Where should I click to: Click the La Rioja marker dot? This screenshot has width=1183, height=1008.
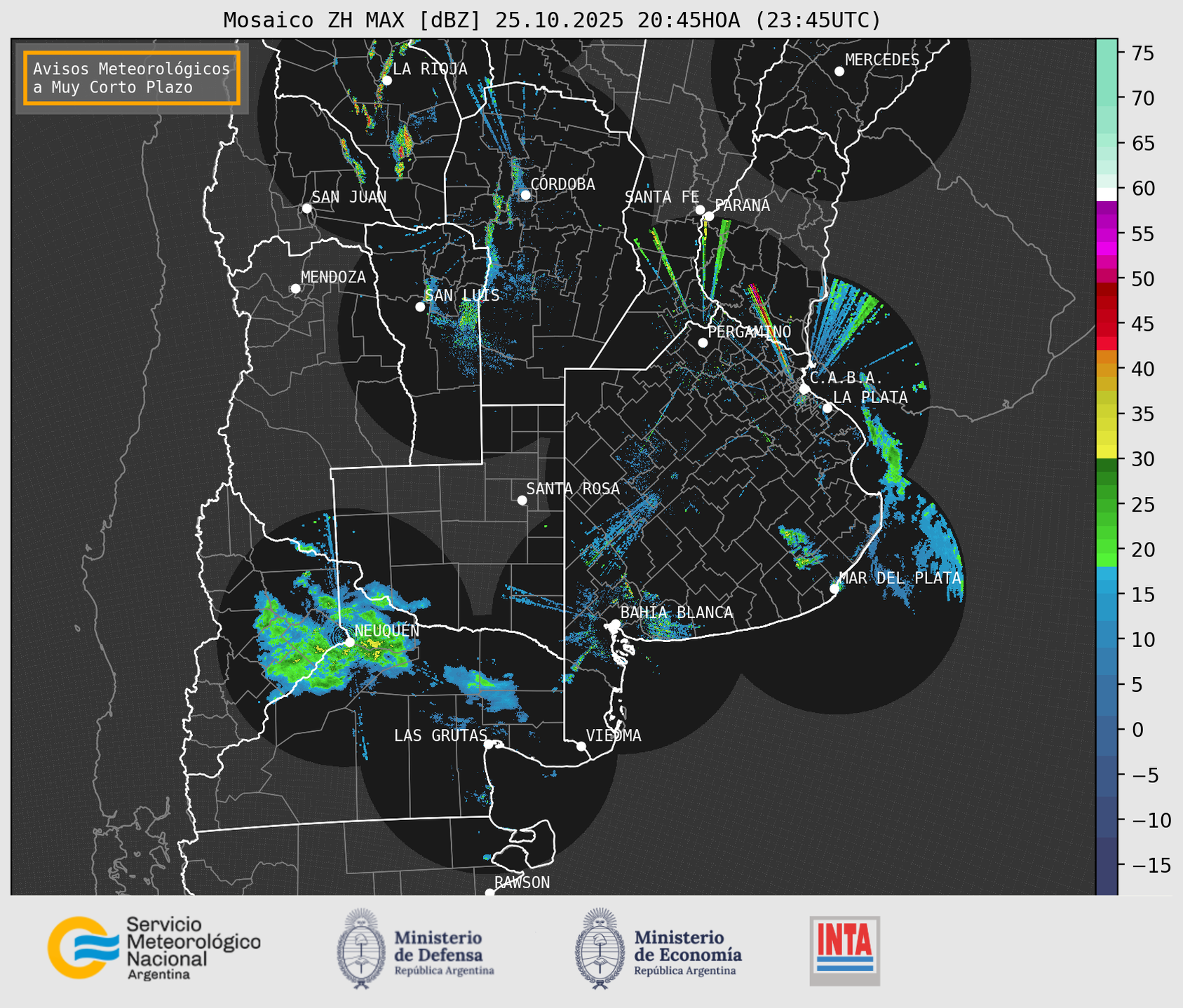[386, 81]
